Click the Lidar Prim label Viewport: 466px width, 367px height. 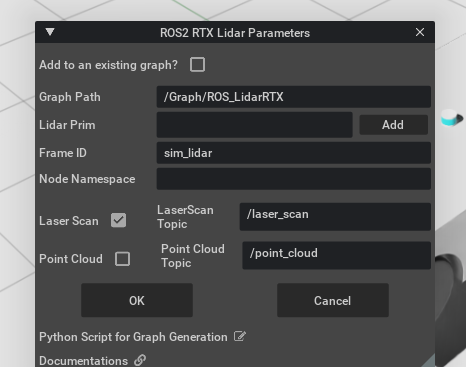(x=67, y=125)
